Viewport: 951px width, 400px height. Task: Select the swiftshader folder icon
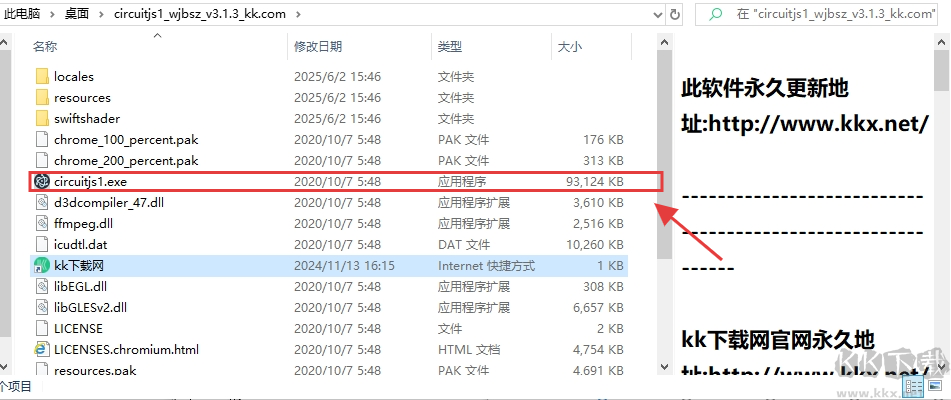[42, 118]
